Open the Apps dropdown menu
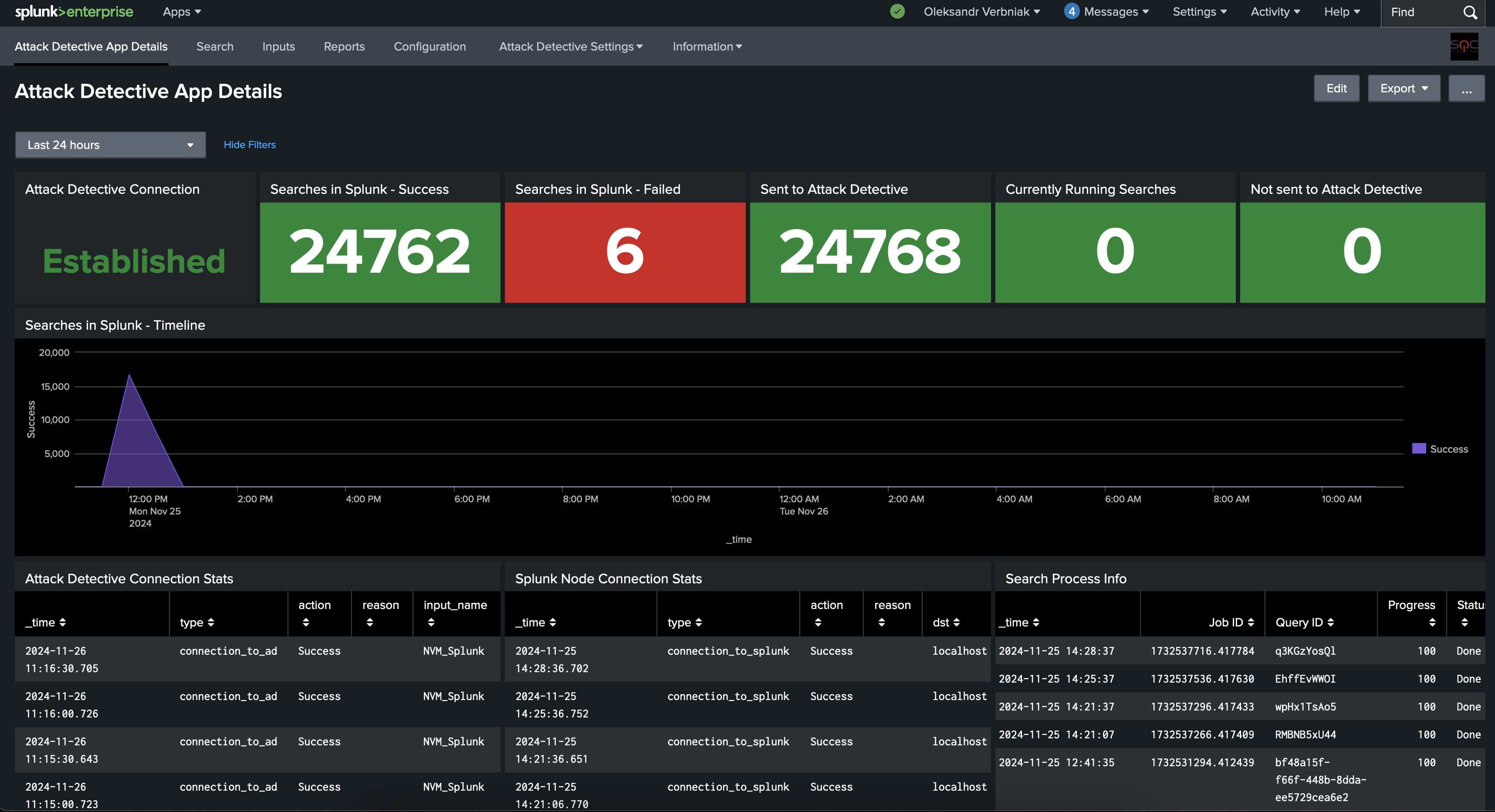 [x=182, y=12]
